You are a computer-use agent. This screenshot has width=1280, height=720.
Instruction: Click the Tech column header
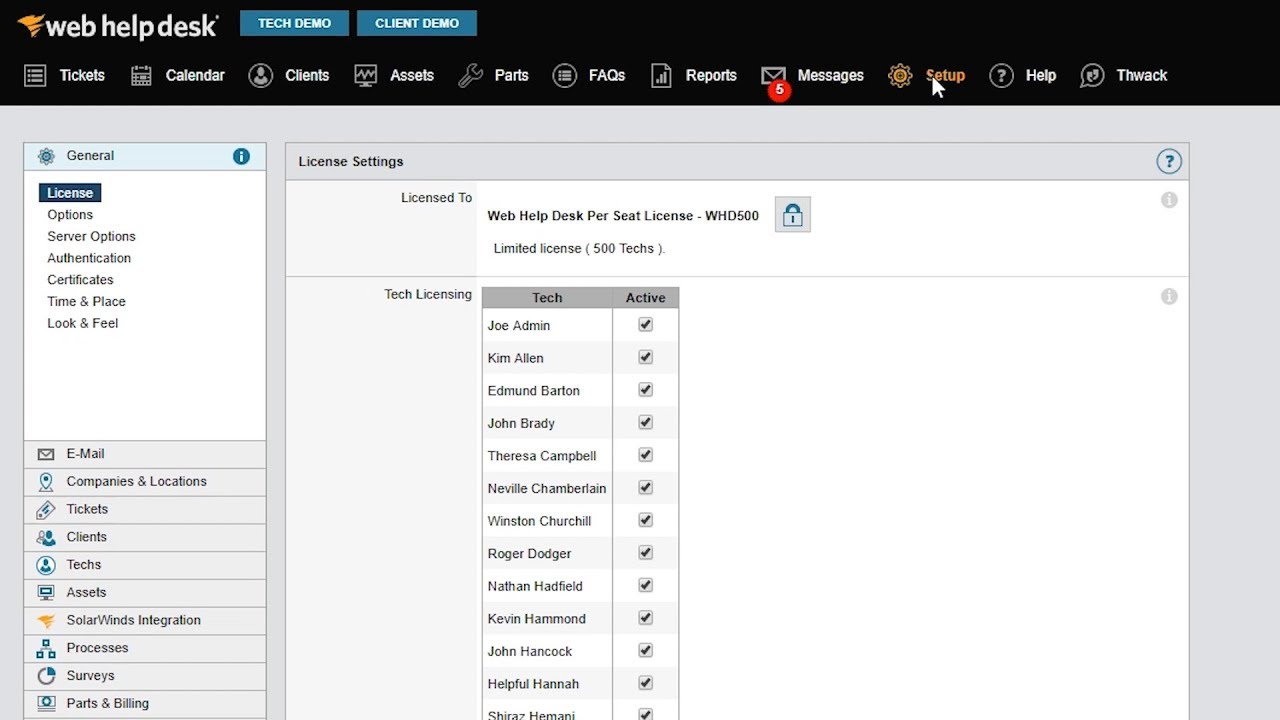(547, 298)
